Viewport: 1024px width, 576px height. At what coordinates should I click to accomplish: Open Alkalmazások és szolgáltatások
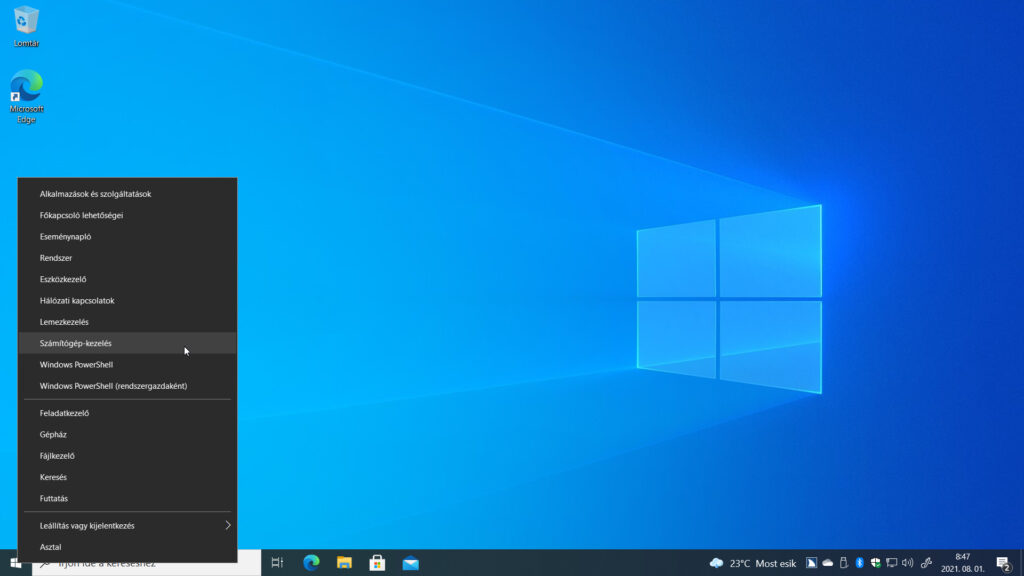pyautogui.click(x=127, y=194)
